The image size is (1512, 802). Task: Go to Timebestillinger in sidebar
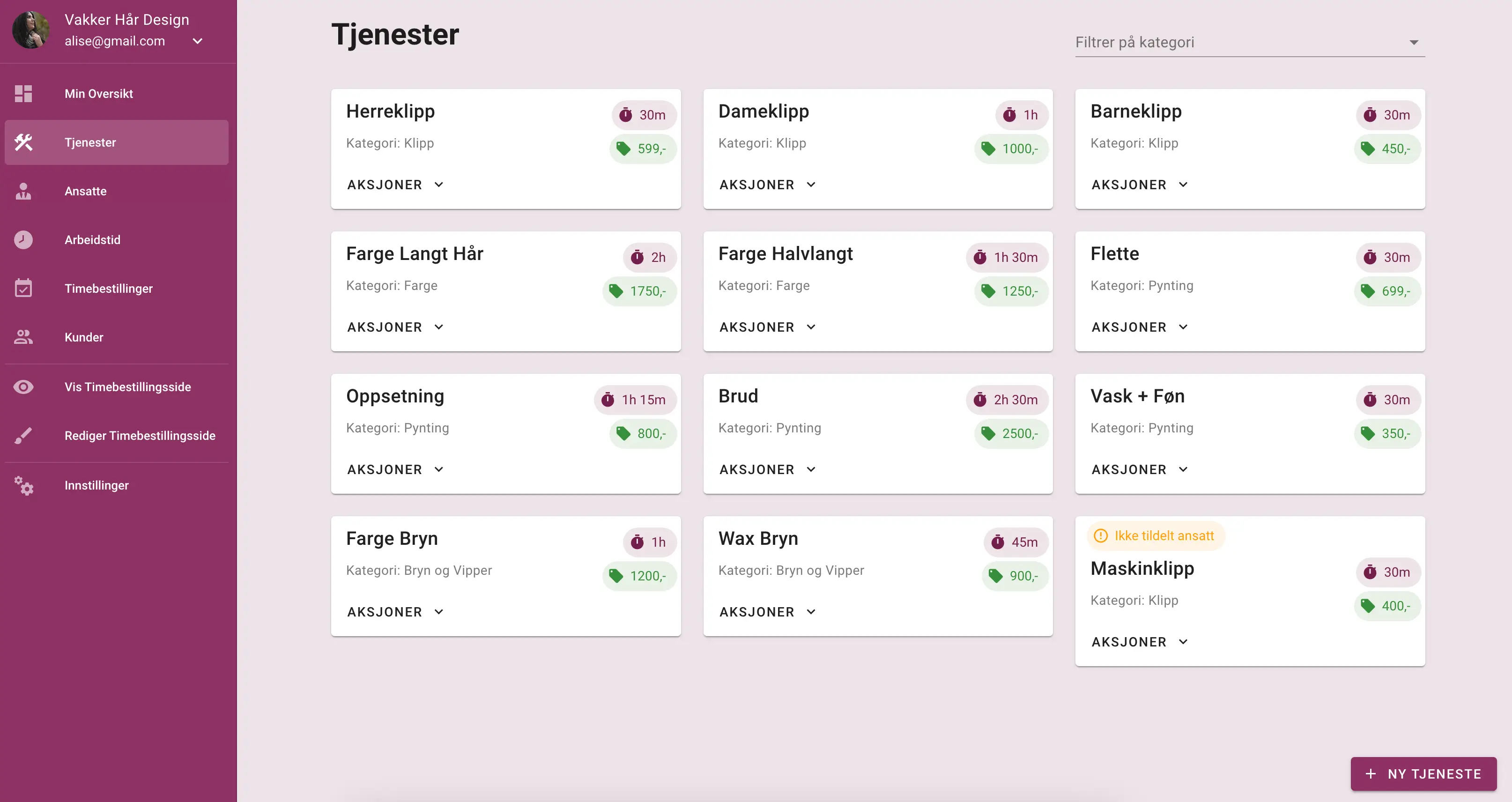tap(109, 288)
